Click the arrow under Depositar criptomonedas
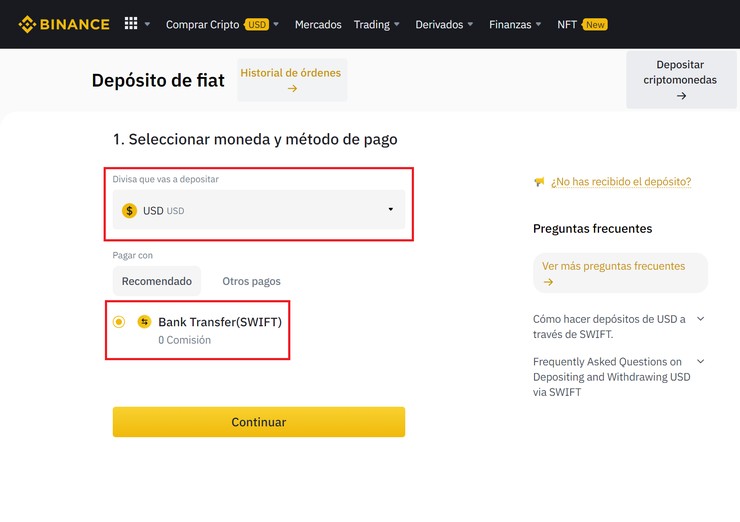 (x=681, y=96)
